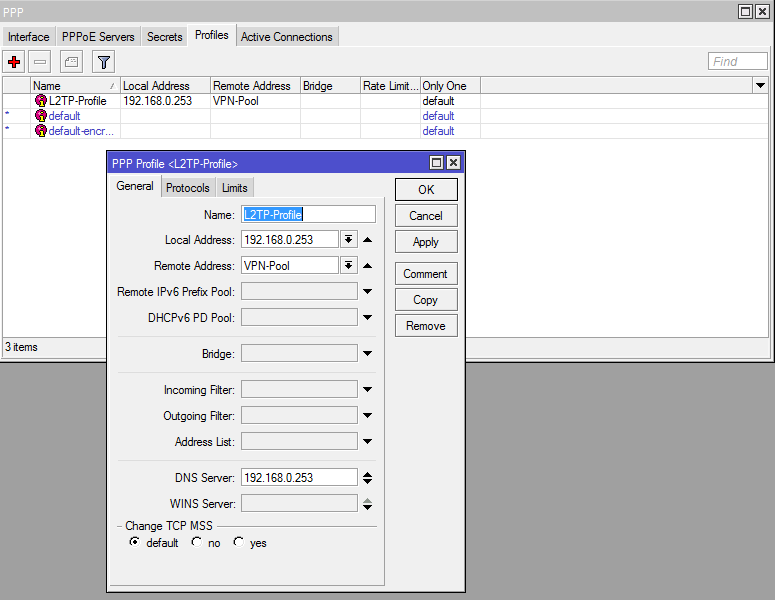775x600 pixels.
Task: Open the Active Connections tab
Action: 287,37
